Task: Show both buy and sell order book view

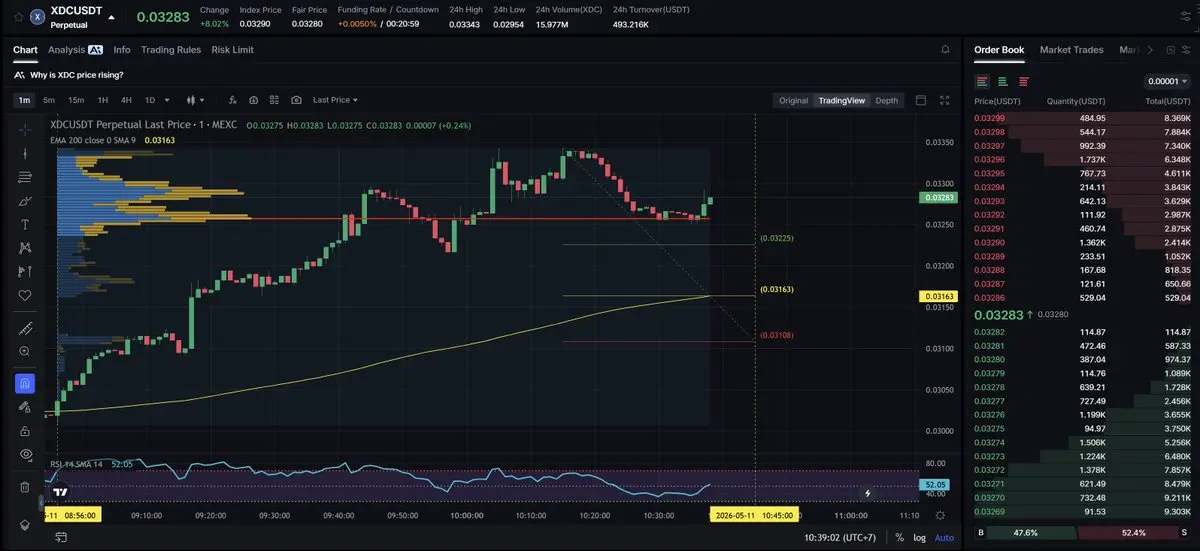Action: point(983,81)
